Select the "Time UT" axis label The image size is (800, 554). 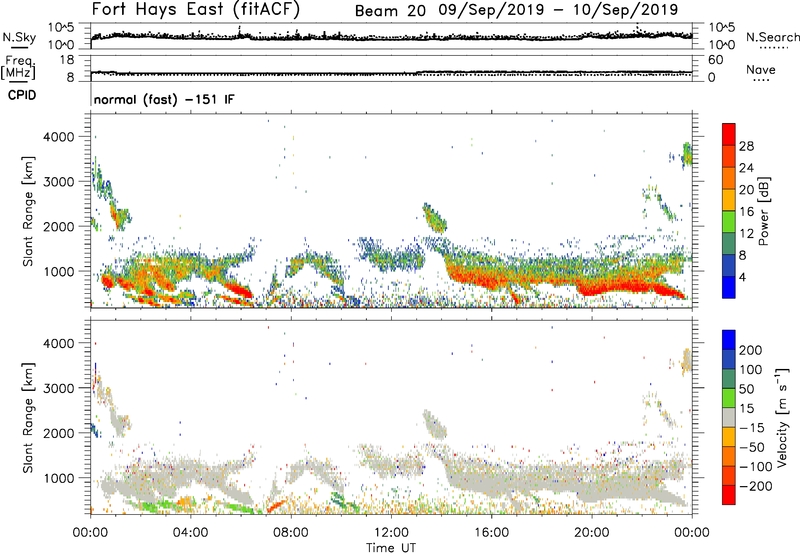(x=391, y=547)
